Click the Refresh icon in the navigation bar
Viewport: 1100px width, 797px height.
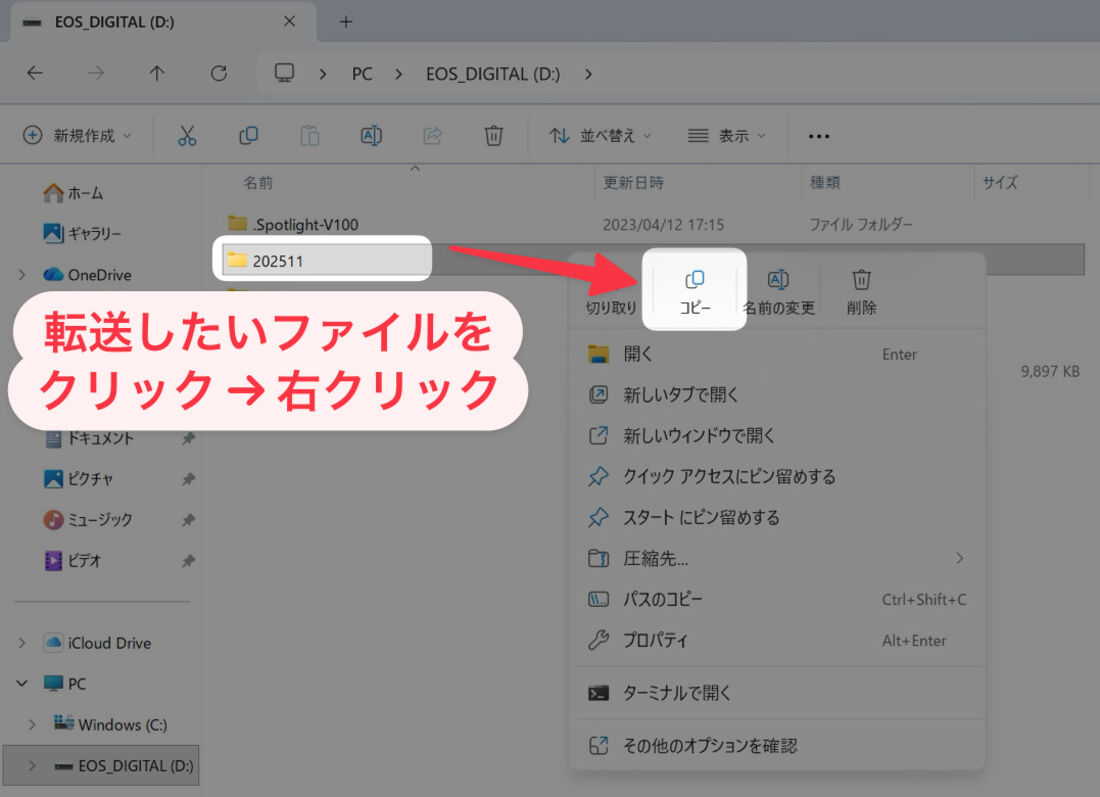click(x=219, y=73)
